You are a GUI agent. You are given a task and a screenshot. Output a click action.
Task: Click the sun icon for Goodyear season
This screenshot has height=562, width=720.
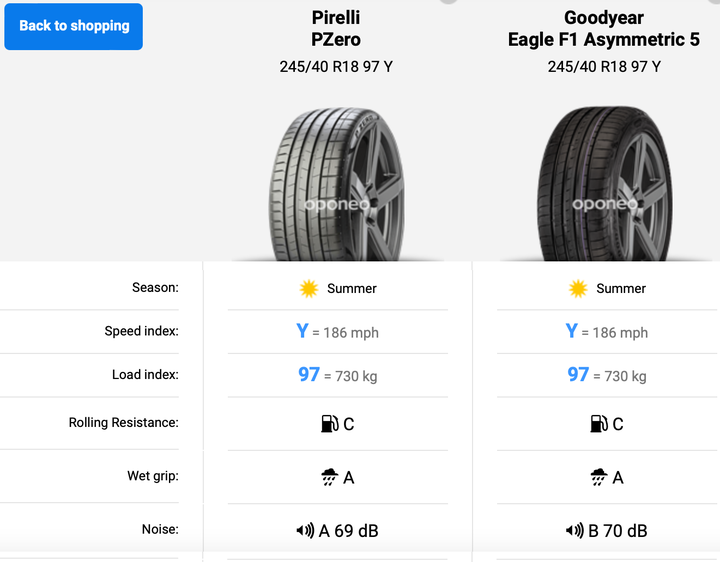[578, 289]
